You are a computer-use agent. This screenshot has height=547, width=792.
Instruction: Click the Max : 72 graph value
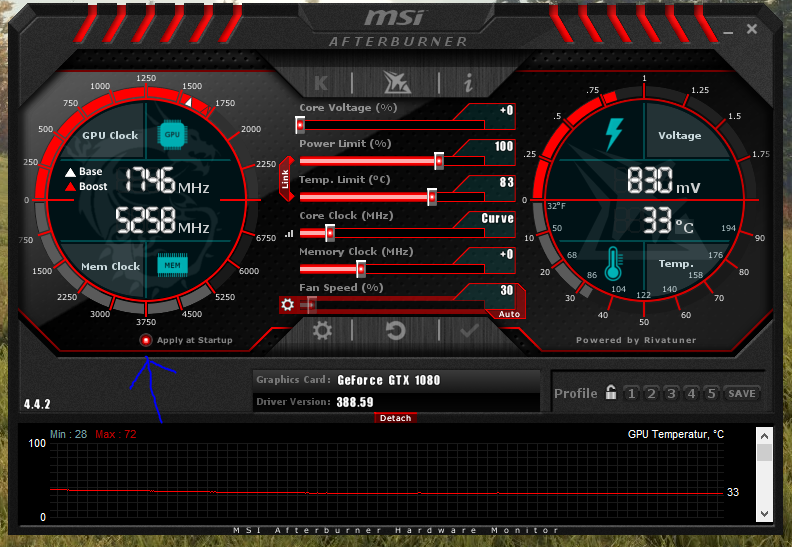point(116,434)
